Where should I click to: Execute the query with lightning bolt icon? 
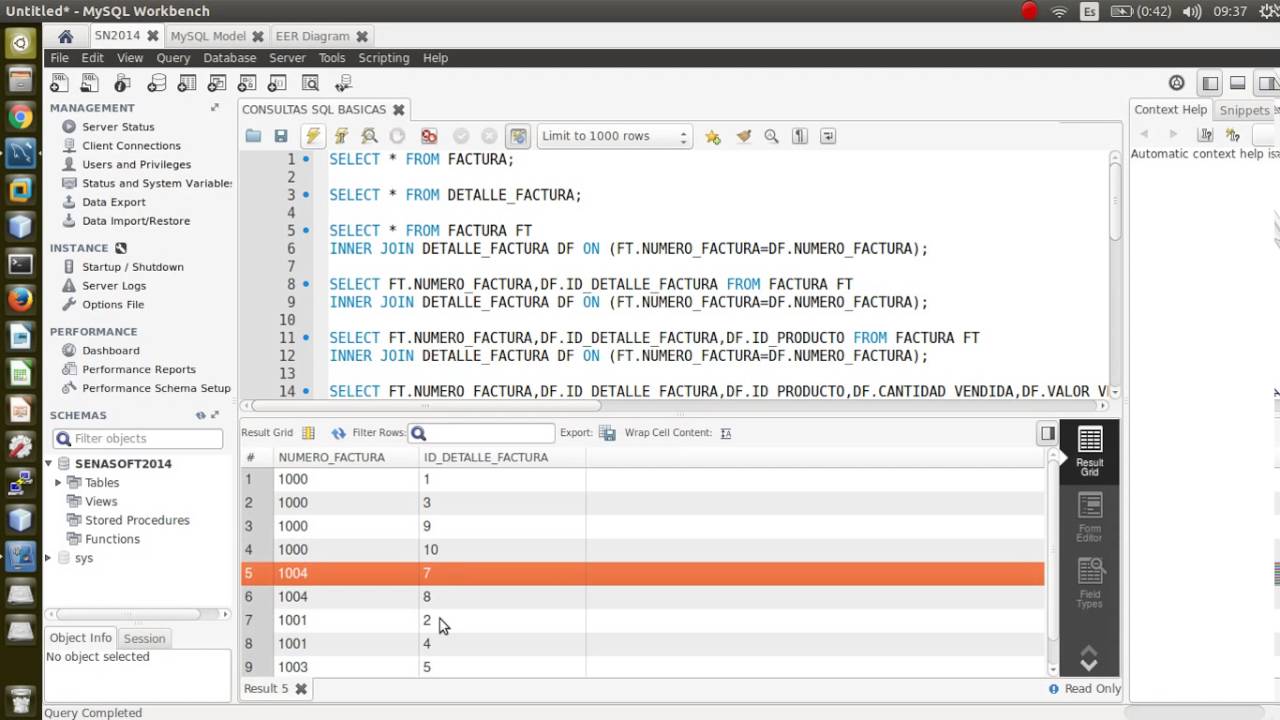313,136
